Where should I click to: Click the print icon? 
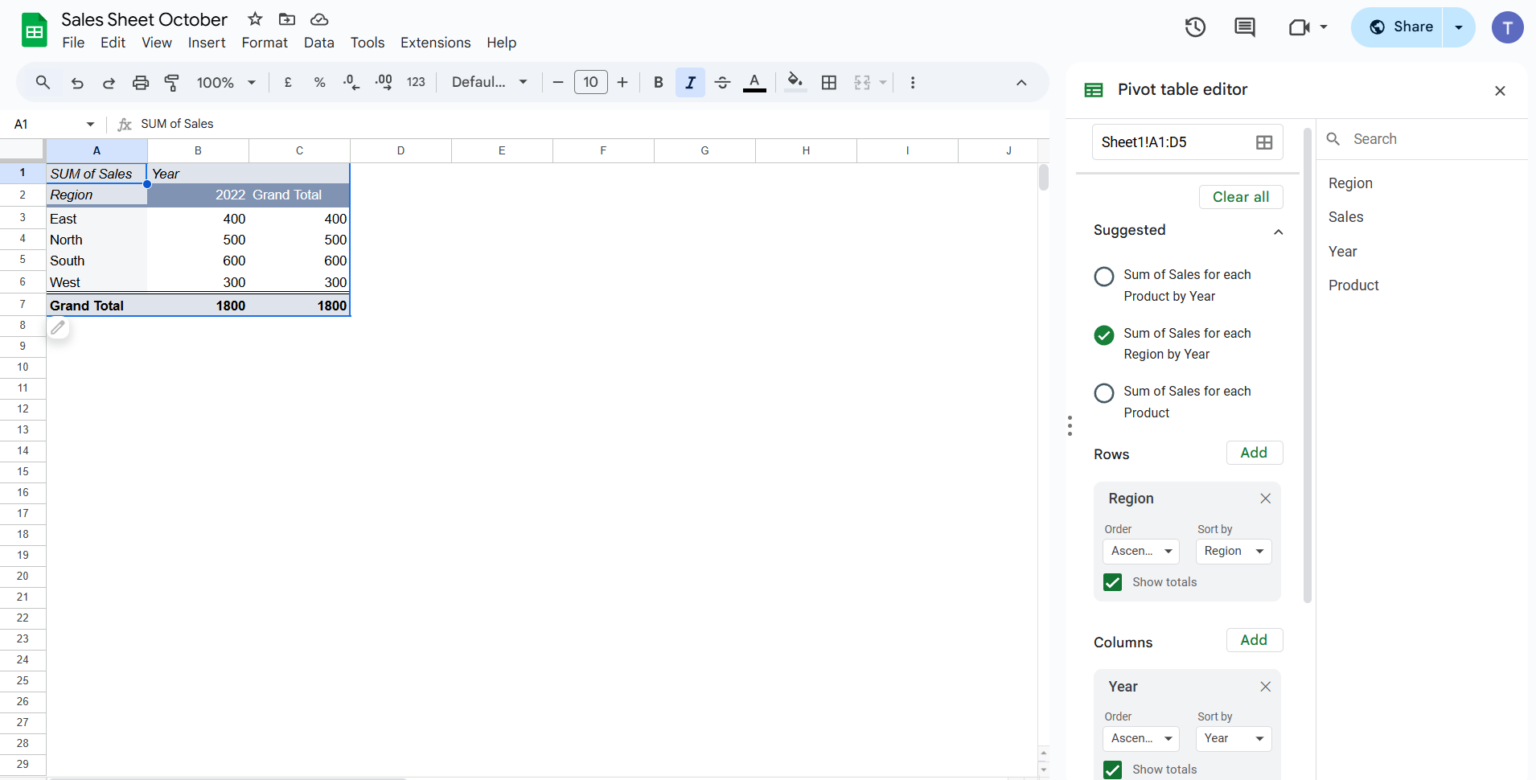(x=140, y=82)
